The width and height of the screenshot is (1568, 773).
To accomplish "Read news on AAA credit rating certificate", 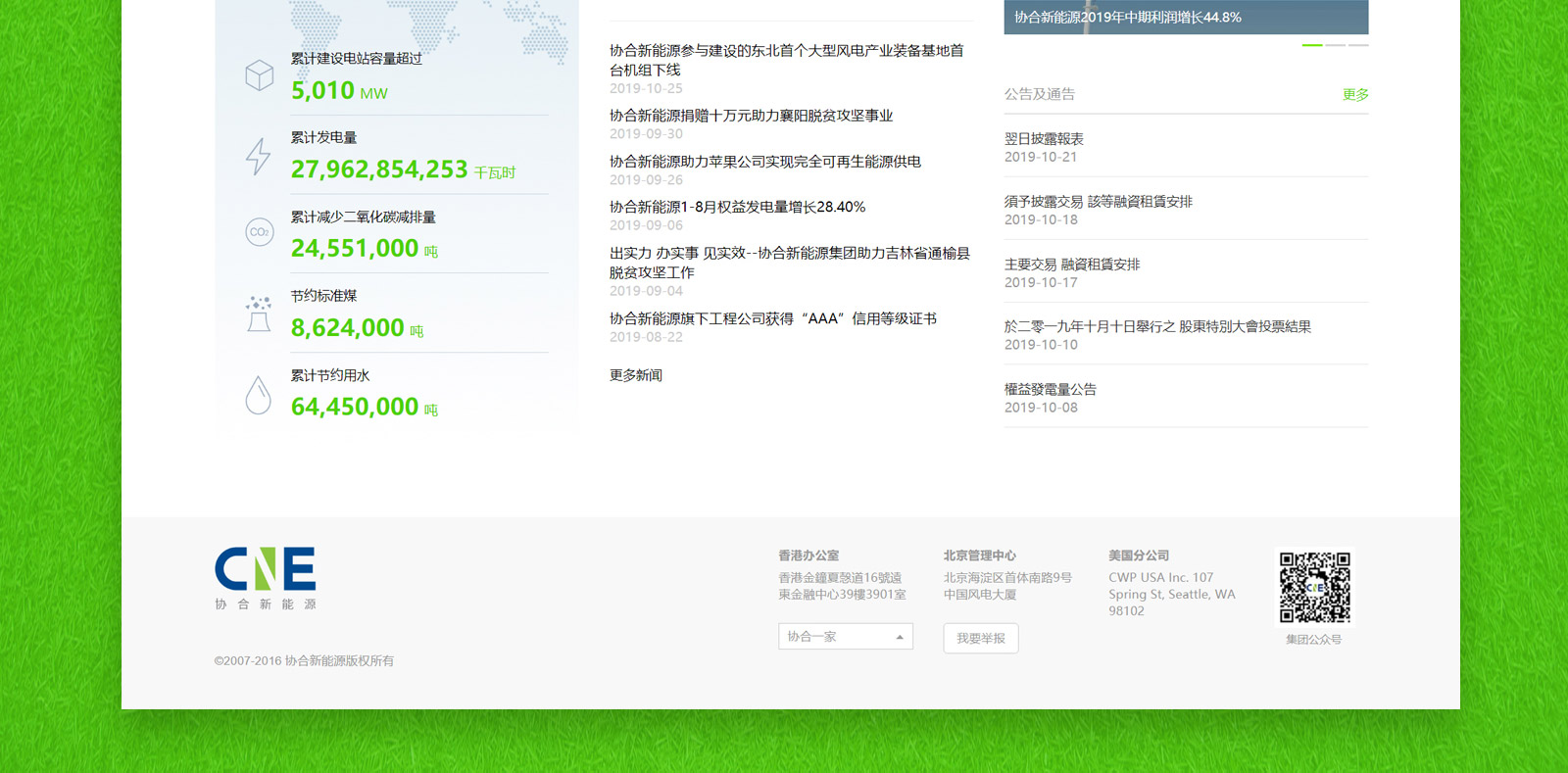I will click(772, 319).
